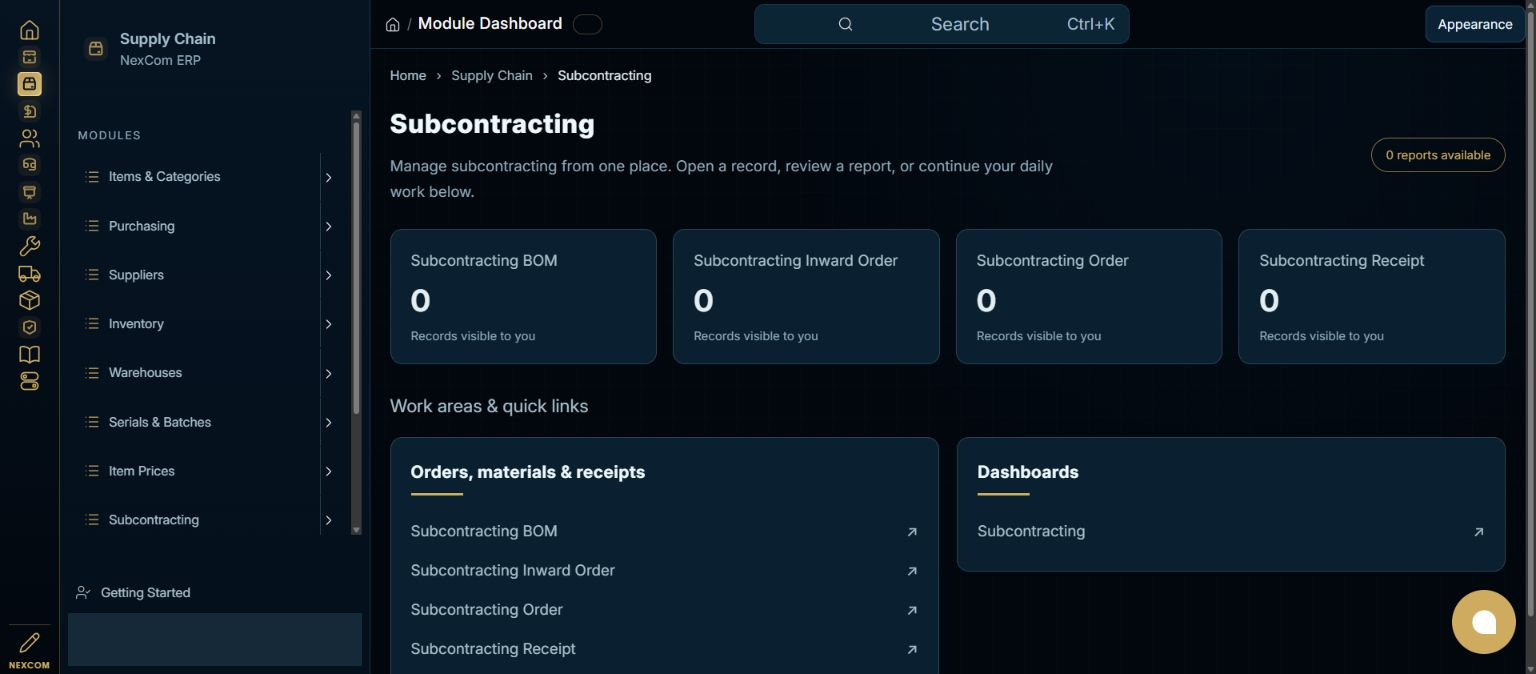
Task: Open the wrench maintenance icon in rail
Action: click(x=29, y=246)
